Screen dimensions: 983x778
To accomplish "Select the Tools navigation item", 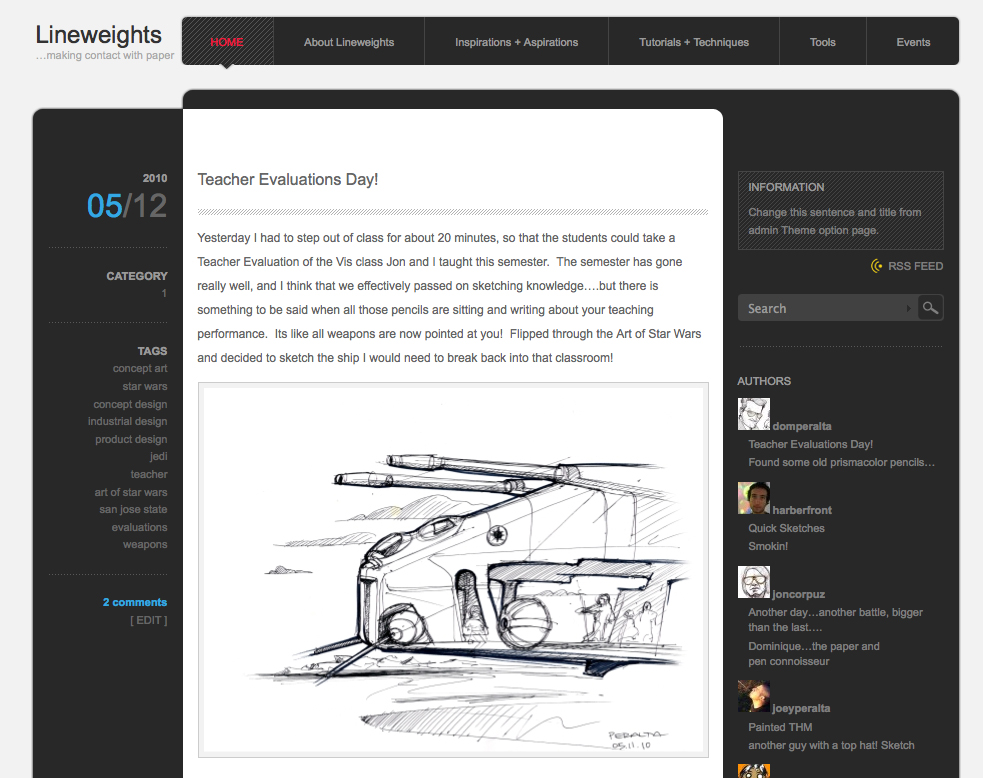I will pyautogui.click(x=823, y=42).
